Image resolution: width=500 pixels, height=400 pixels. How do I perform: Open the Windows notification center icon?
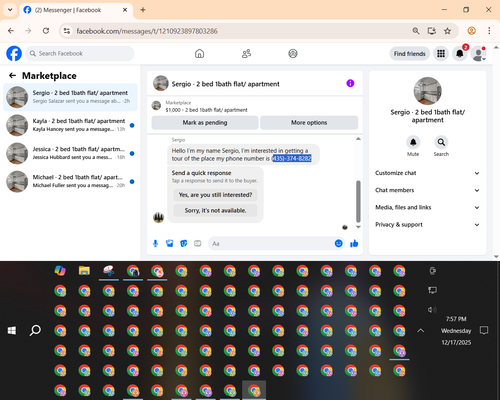[484, 330]
